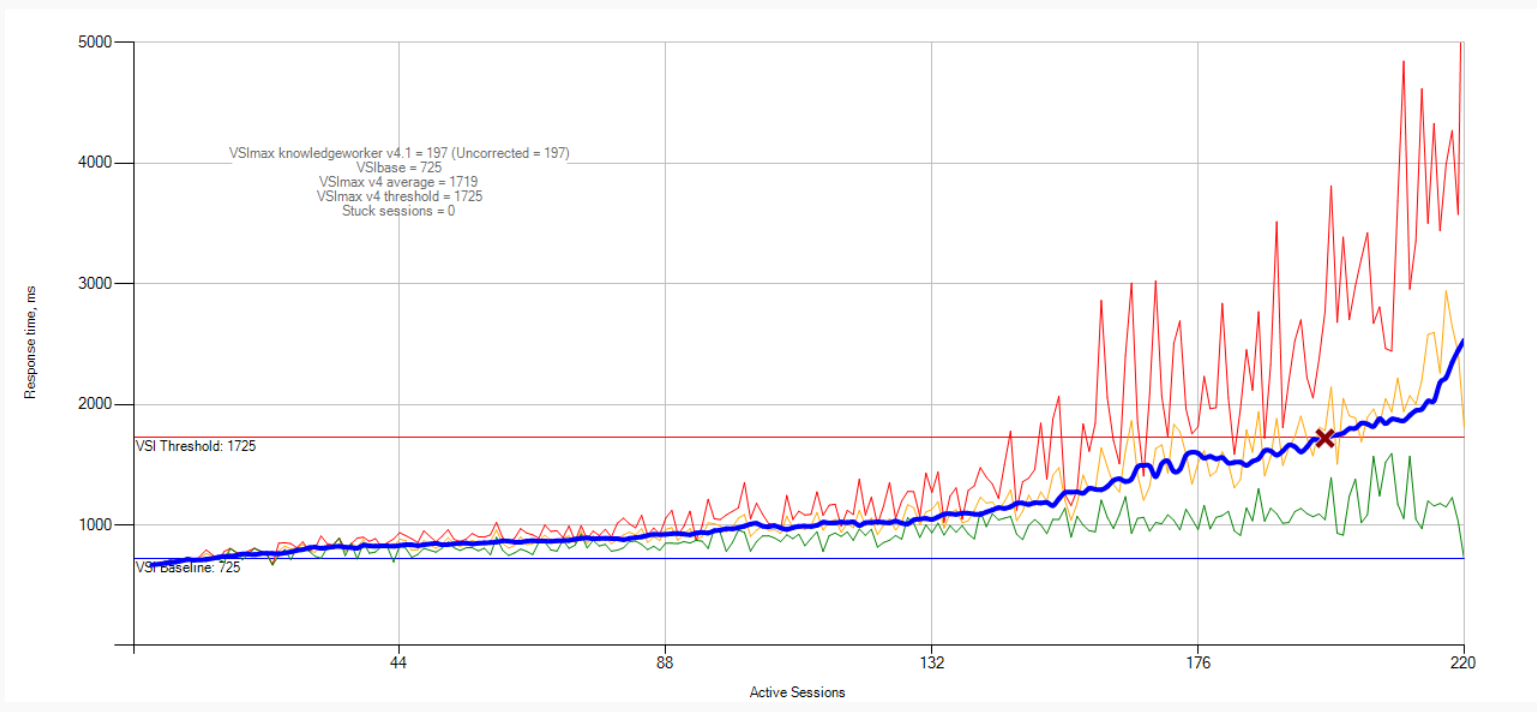Click the 'Stuck sessions = 0' line
Screen dimensions: 1537x712
[398, 211]
